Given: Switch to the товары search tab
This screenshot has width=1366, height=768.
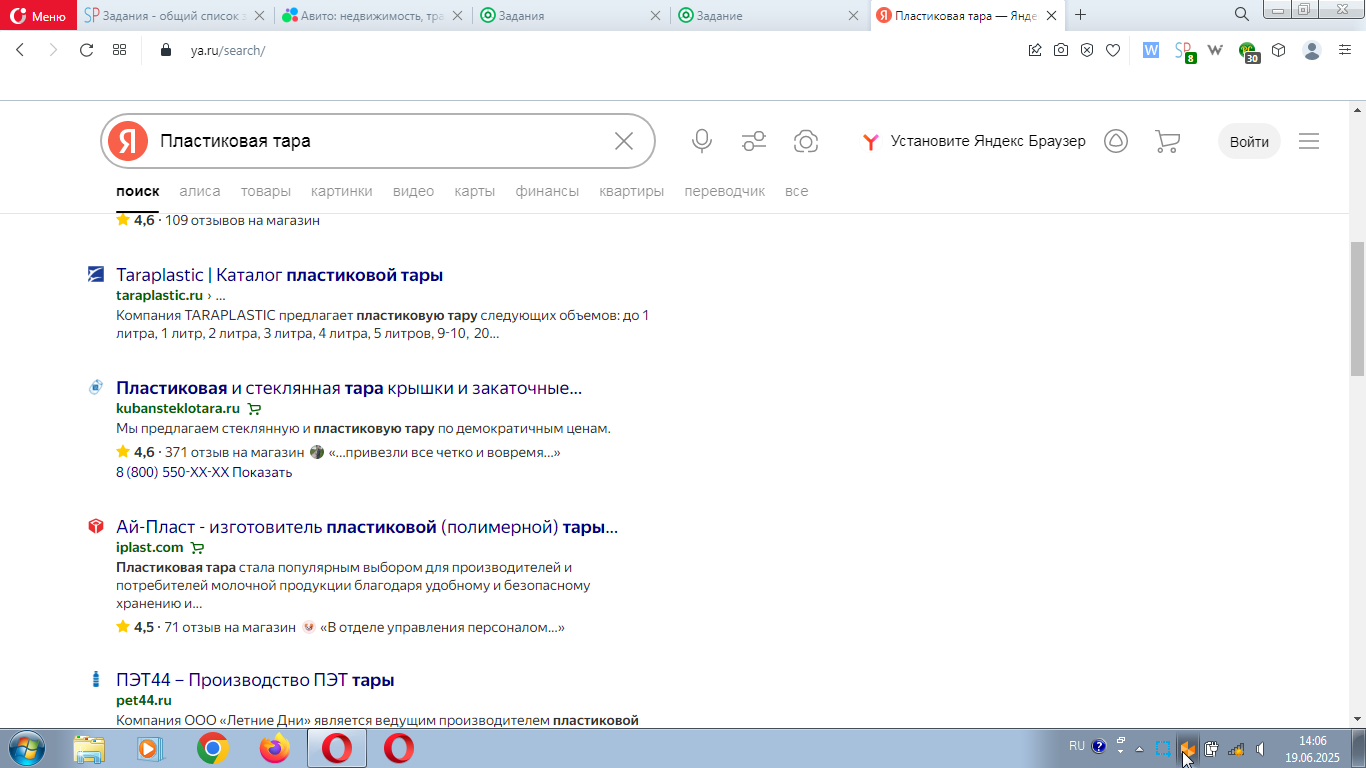Looking at the screenshot, I should 266,191.
